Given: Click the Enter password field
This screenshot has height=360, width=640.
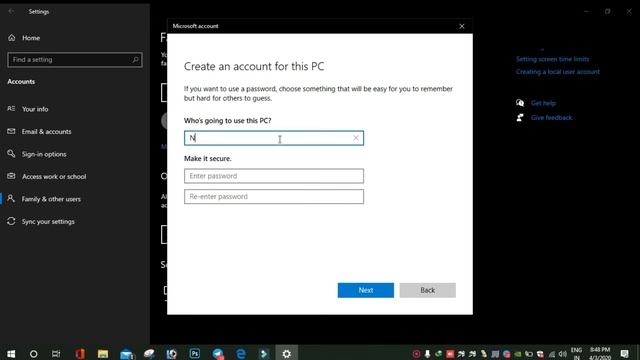Looking at the screenshot, I should pyautogui.click(x=274, y=176).
